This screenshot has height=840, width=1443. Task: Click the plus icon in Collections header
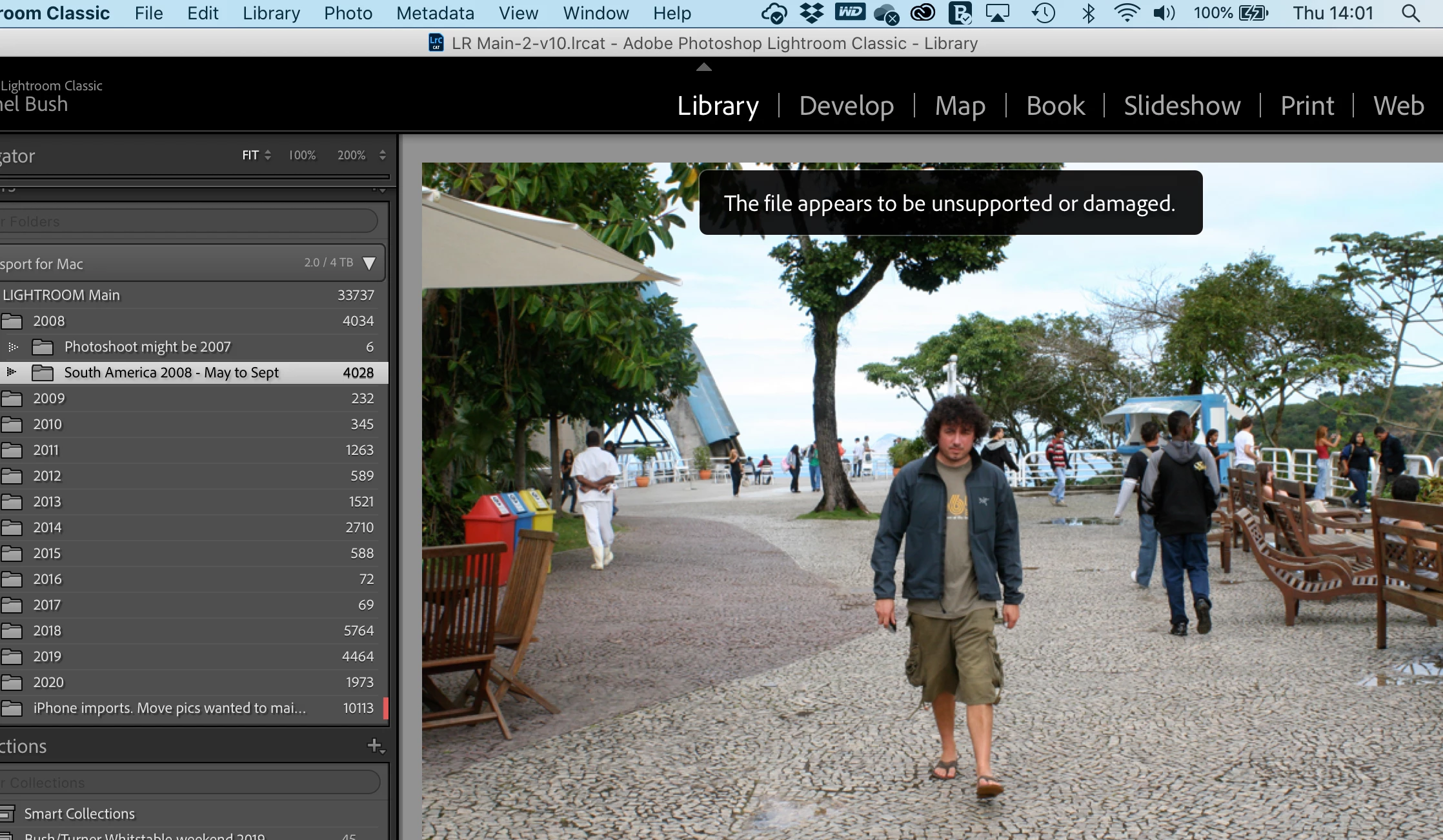(375, 746)
